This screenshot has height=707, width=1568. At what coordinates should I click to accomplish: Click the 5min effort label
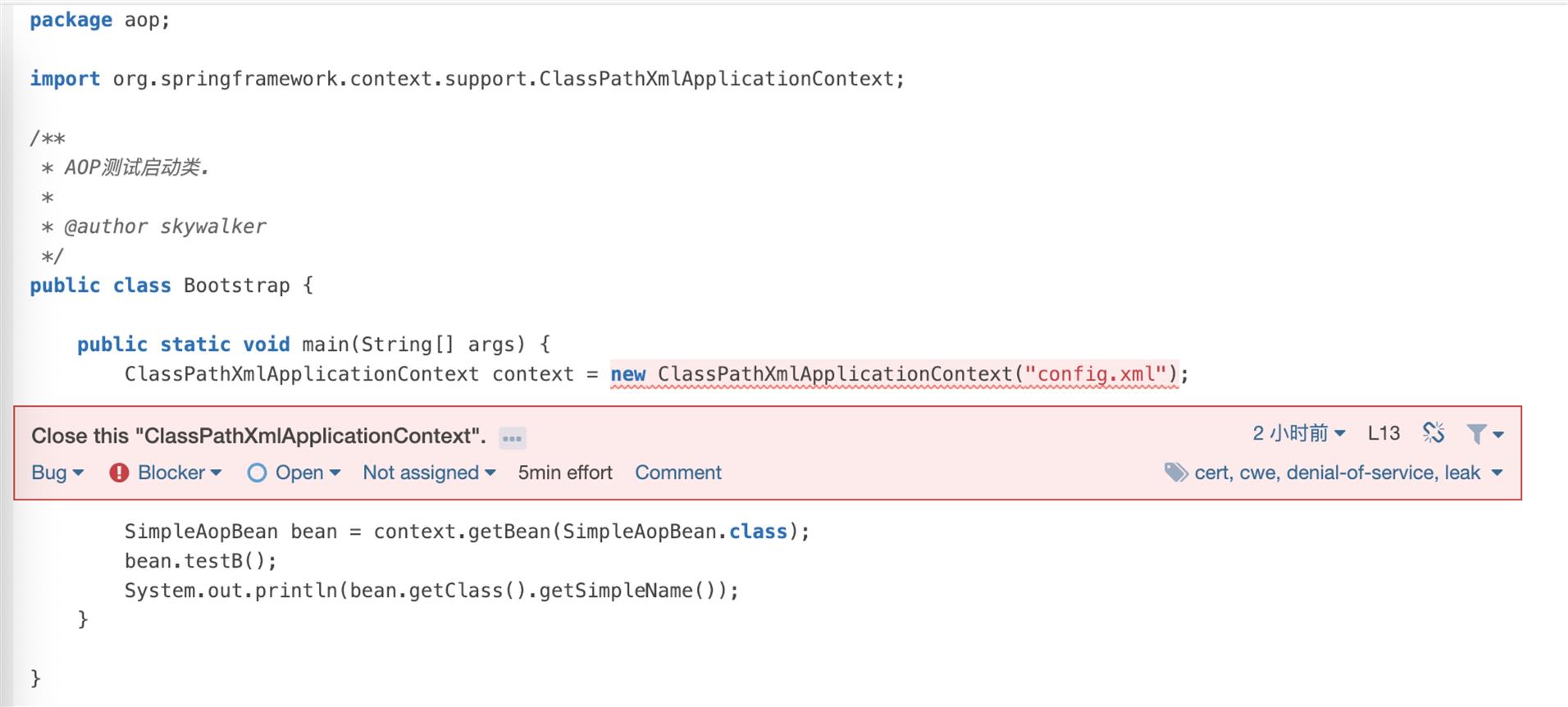tap(565, 472)
